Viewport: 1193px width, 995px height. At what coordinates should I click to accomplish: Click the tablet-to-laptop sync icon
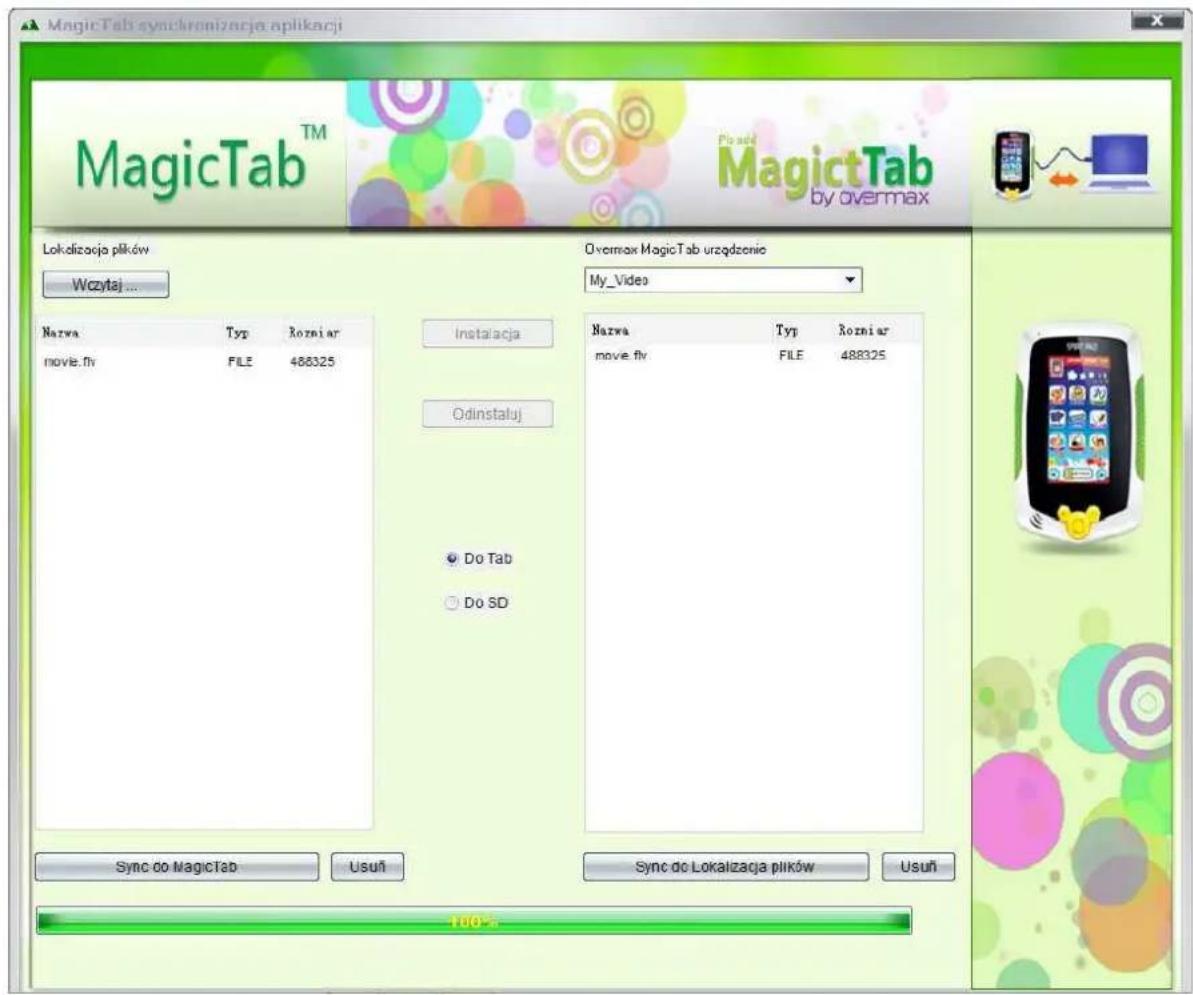pos(1073,166)
